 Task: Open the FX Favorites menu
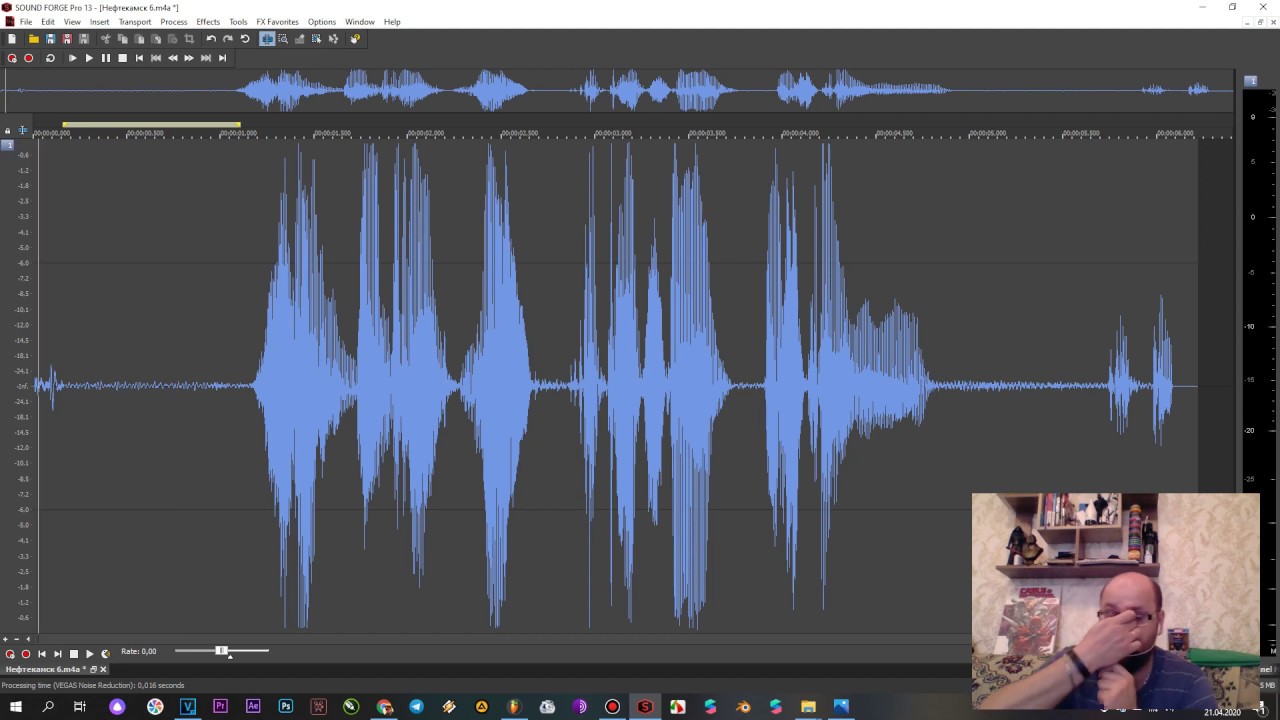277,22
